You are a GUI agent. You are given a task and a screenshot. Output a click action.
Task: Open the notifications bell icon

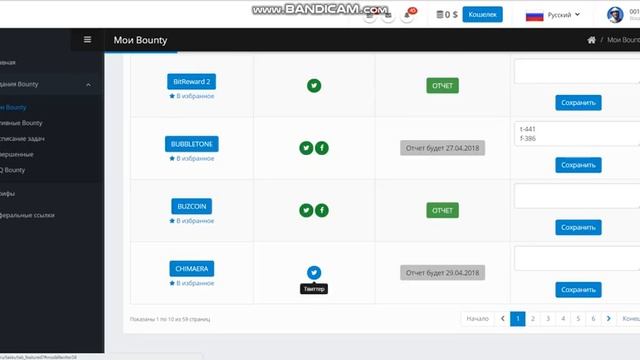pos(407,15)
